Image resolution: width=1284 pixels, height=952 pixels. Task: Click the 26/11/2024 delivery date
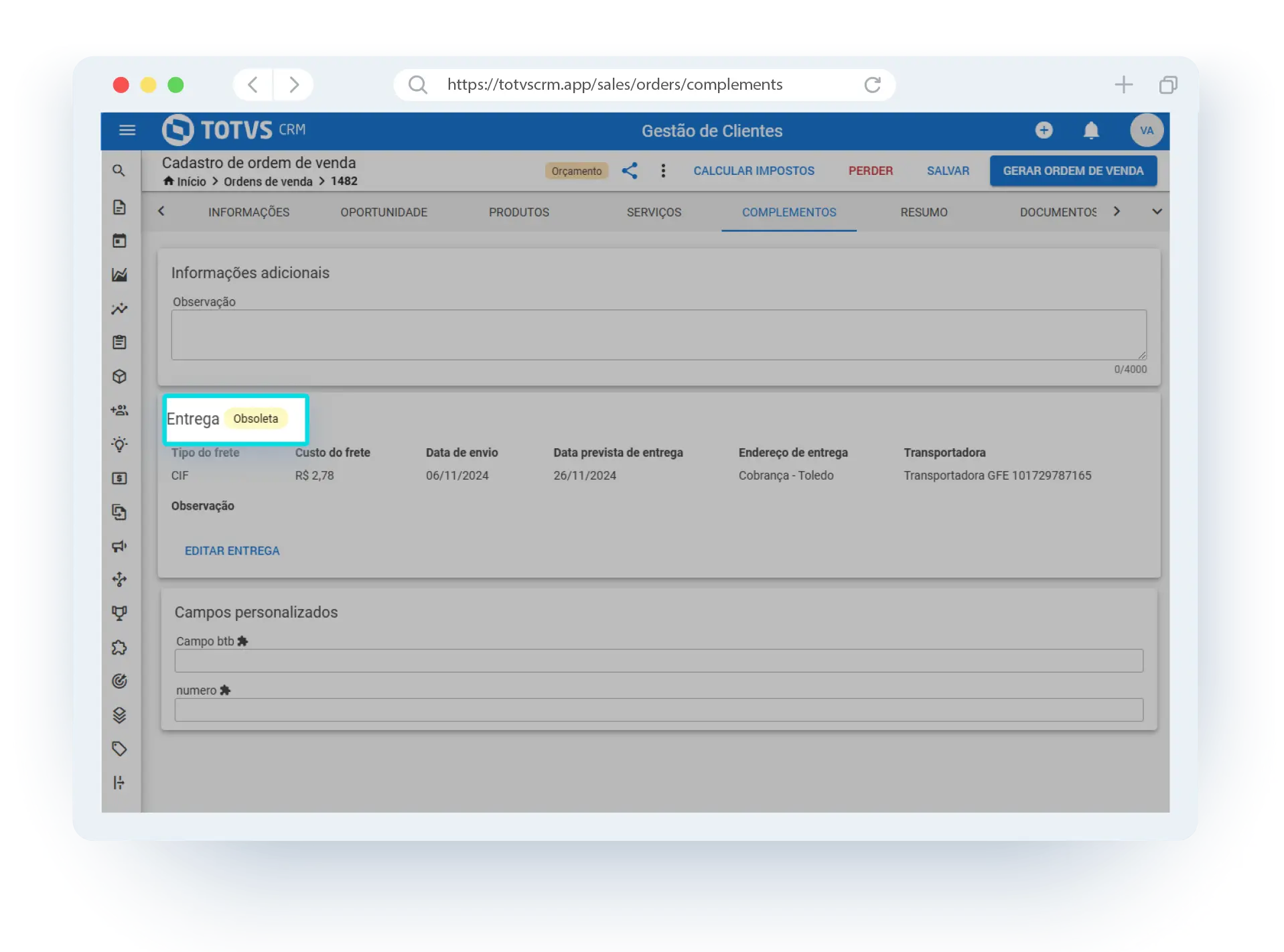(x=585, y=476)
